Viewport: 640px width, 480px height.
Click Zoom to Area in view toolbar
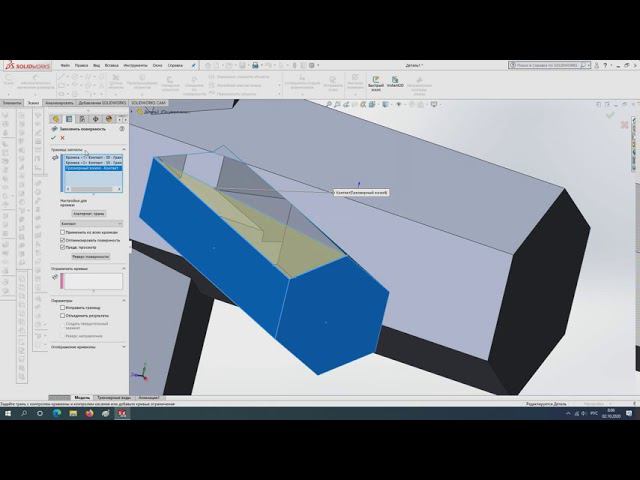click(338, 104)
